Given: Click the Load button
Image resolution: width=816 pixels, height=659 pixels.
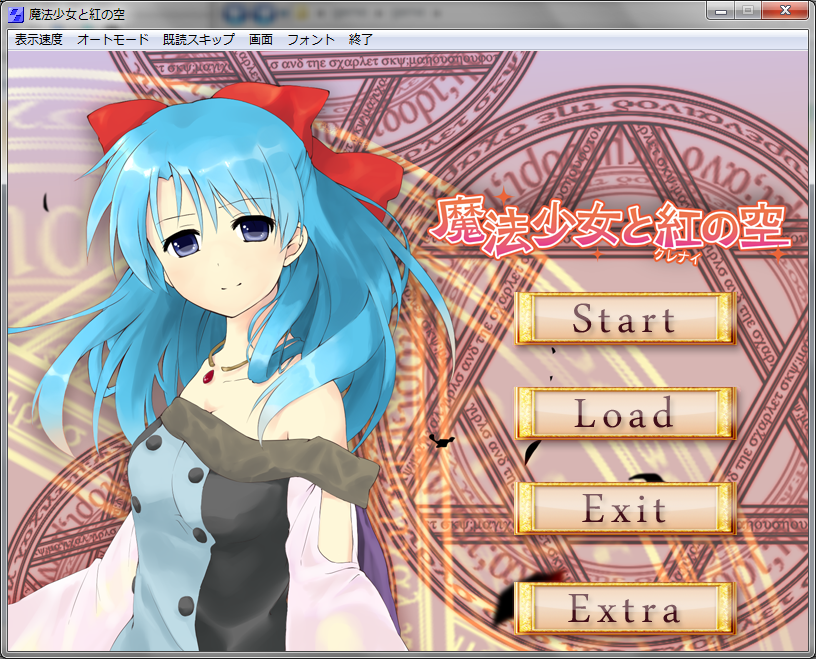Looking at the screenshot, I should pyautogui.click(x=625, y=413).
